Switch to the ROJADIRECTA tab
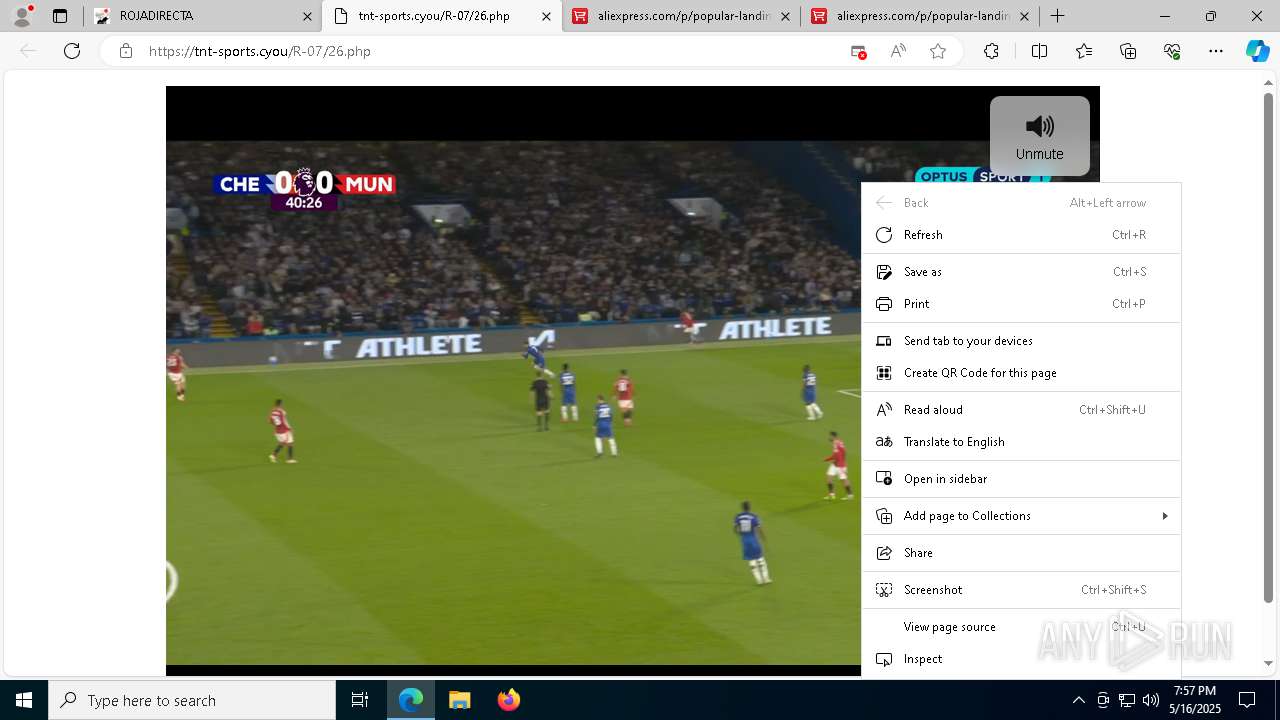Screen dimensions: 1280x720 pos(202,16)
